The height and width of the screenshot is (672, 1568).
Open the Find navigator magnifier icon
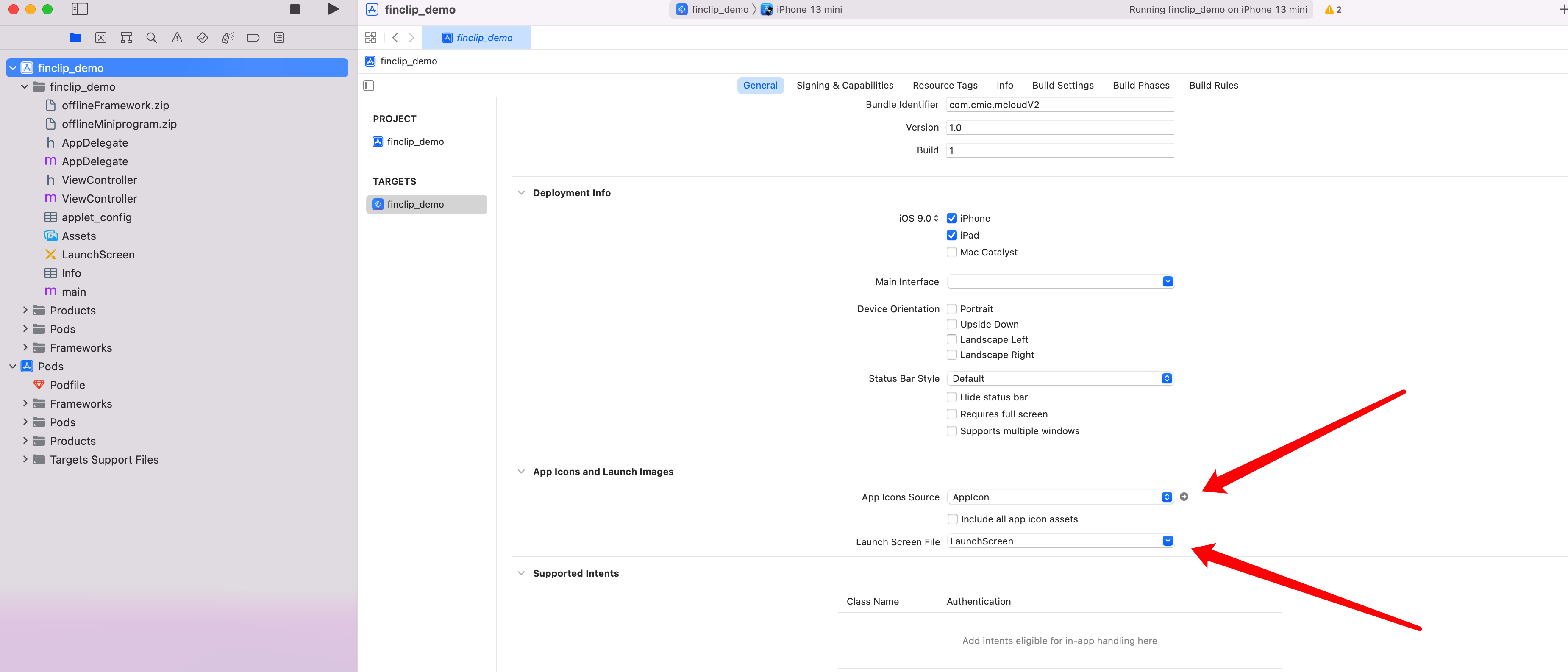tap(152, 38)
